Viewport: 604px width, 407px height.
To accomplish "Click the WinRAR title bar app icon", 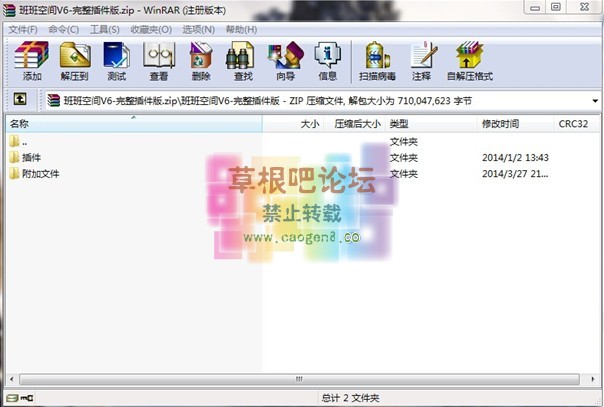I will pyautogui.click(x=9, y=10).
